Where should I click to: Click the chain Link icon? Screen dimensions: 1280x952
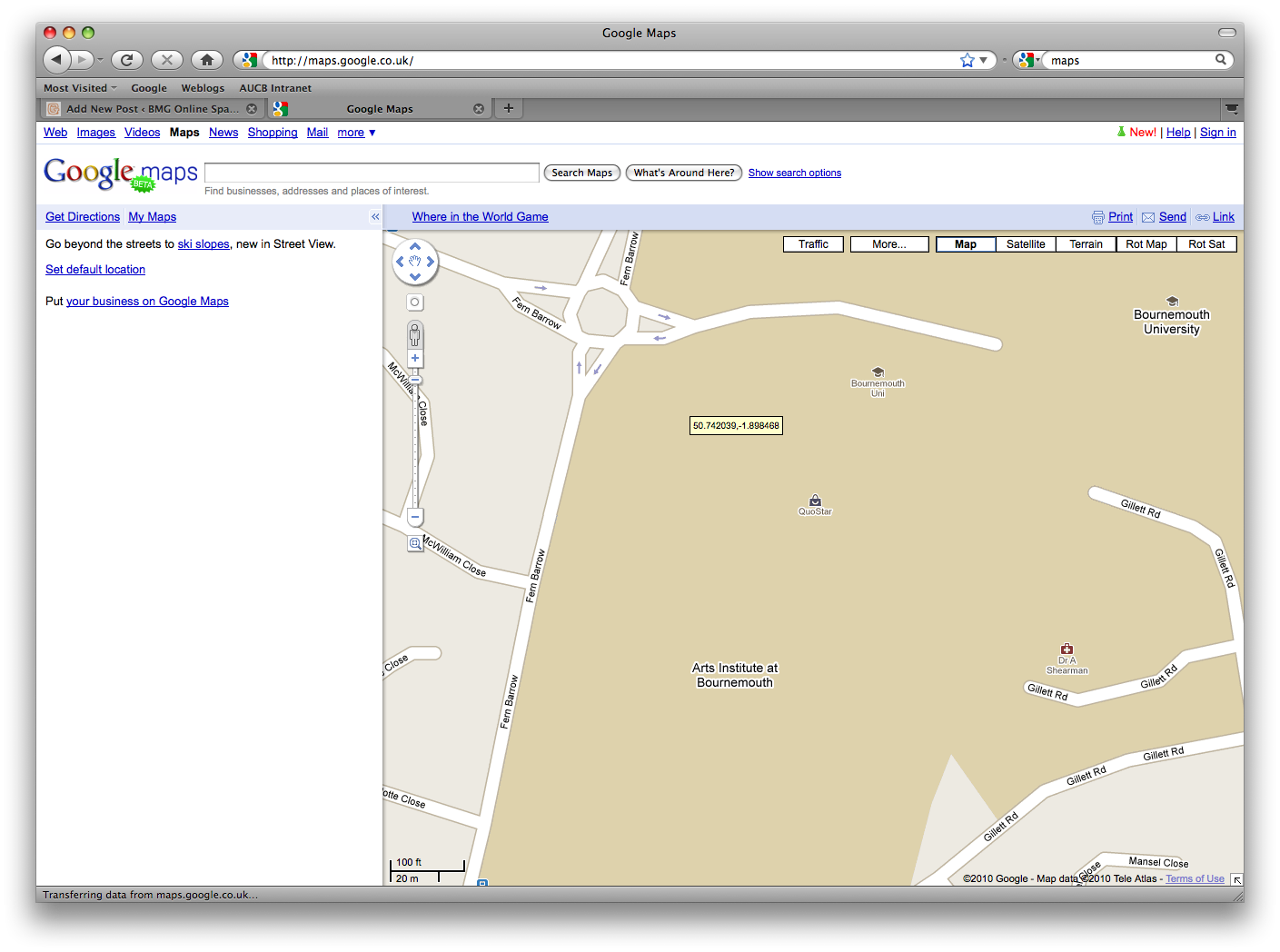[1202, 217]
